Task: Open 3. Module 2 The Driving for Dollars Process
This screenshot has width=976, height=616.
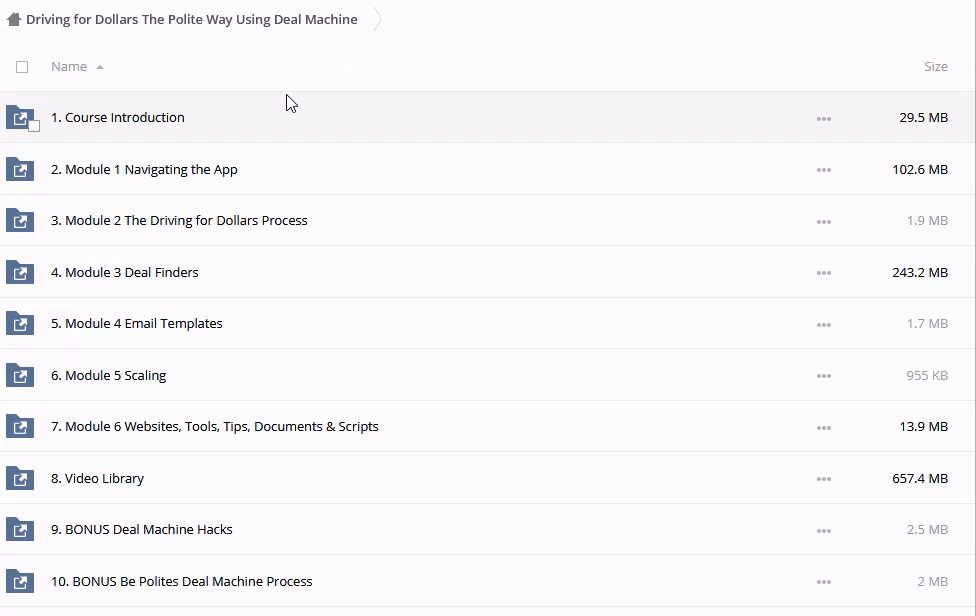Action: click(x=179, y=220)
